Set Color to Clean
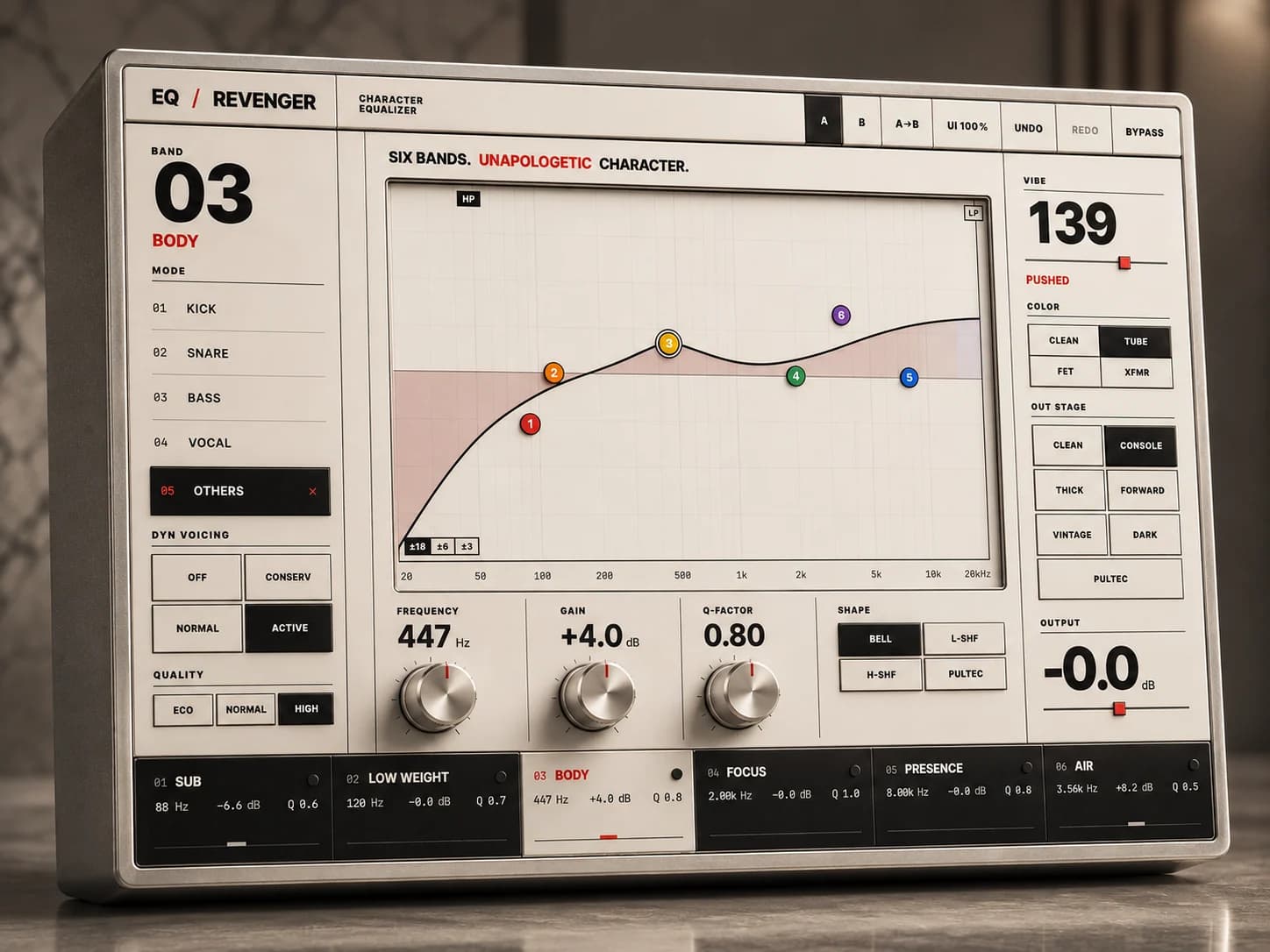1270x952 pixels. click(x=1063, y=340)
